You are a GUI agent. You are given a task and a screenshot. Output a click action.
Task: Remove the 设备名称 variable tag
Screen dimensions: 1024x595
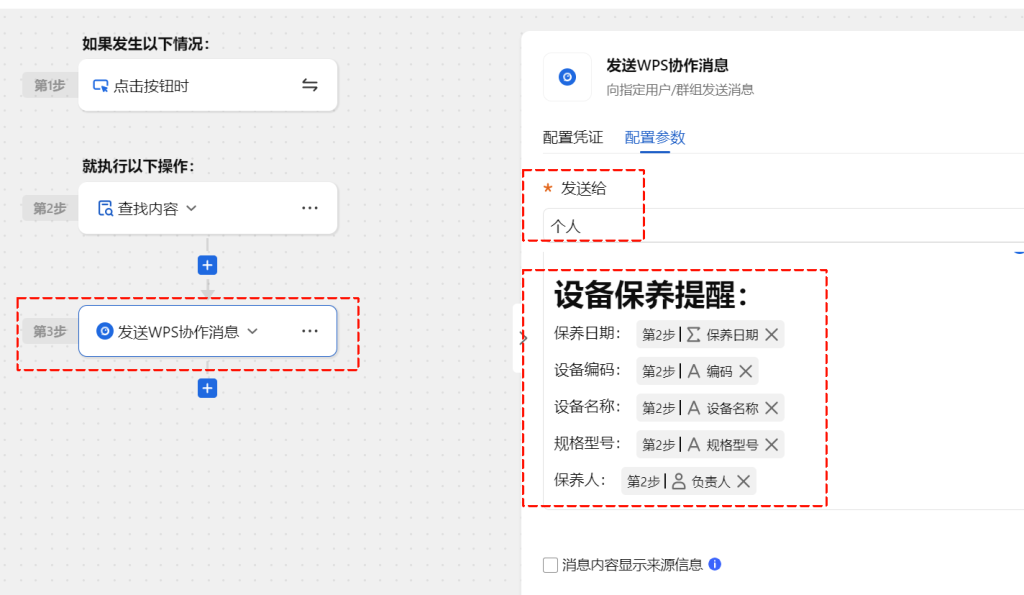tap(771, 408)
